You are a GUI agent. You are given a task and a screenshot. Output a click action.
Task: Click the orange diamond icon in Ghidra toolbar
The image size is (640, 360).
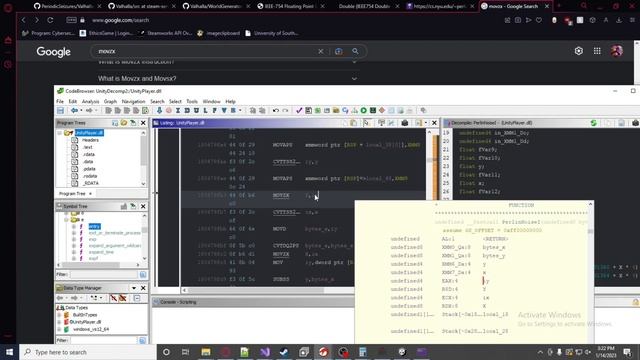point(382,111)
